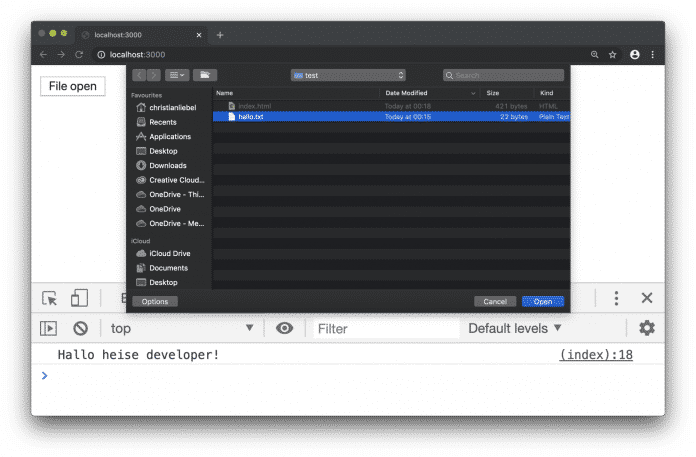
Task: Cancel the file dialog
Action: point(495,302)
